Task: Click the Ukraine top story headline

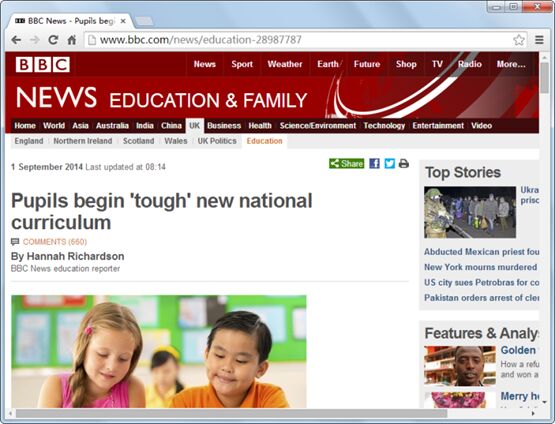Action: click(530, 195)
